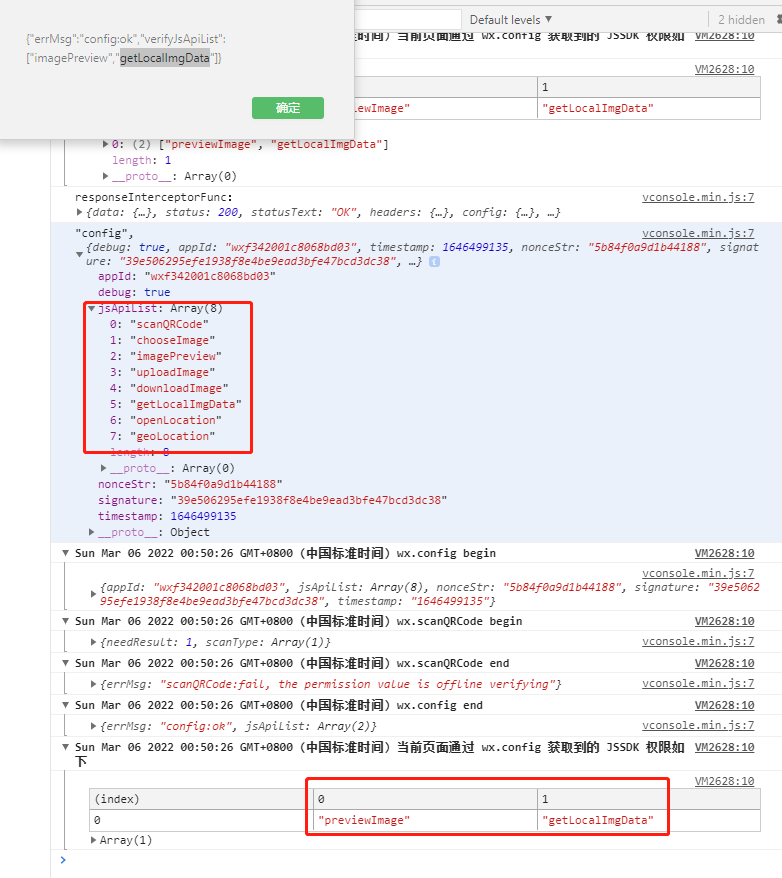
Task: Click the '2 hidden' messages label
Action: coord(741,20)
